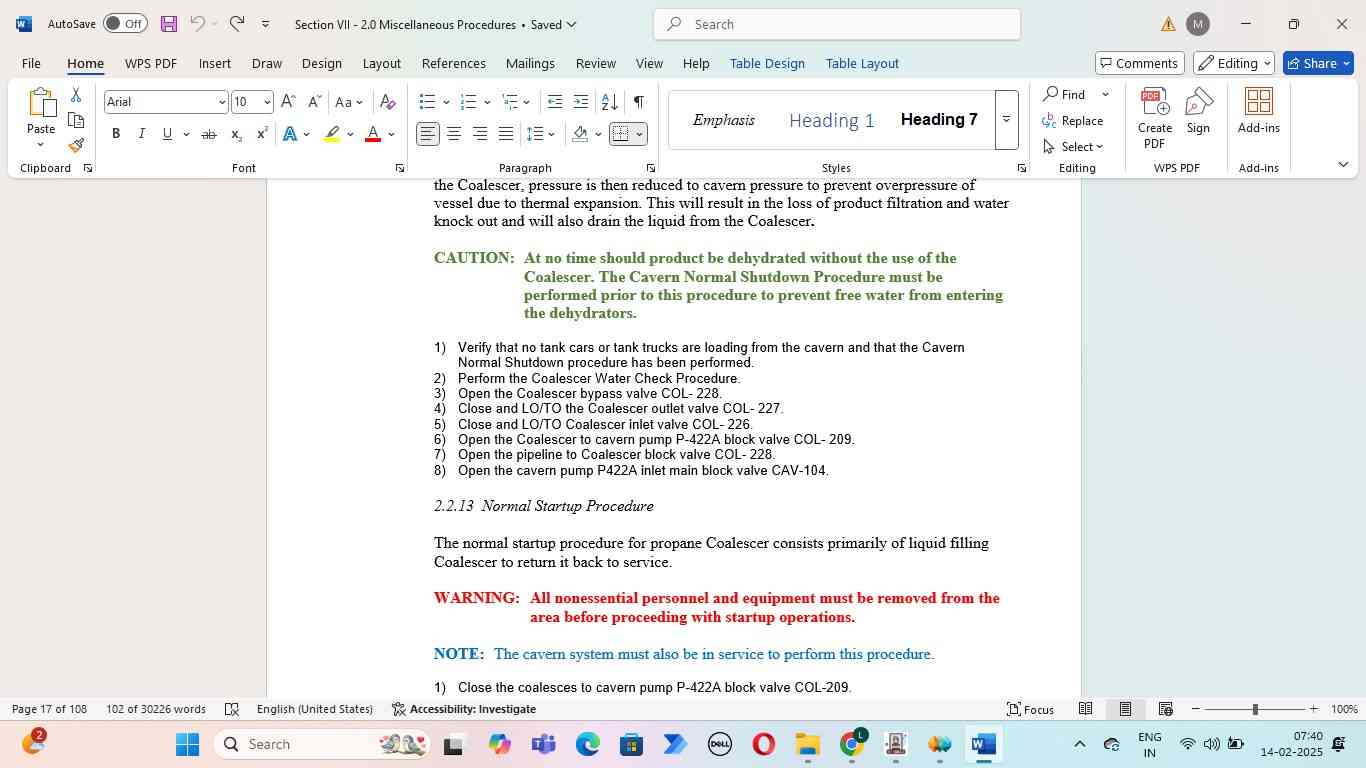Click the Sort A to Z icon
Screen dimensions: 1366x768
click(609, 102)
